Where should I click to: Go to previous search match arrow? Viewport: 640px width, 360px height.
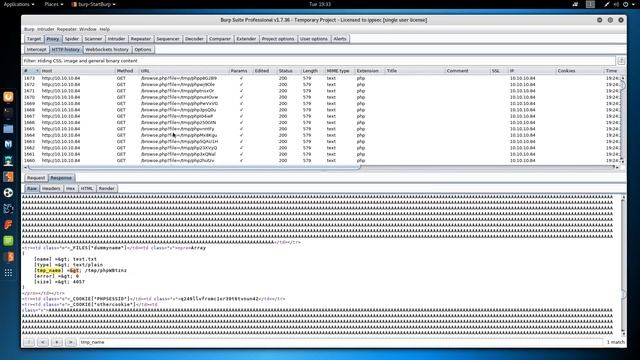click(x=43, y=342)
